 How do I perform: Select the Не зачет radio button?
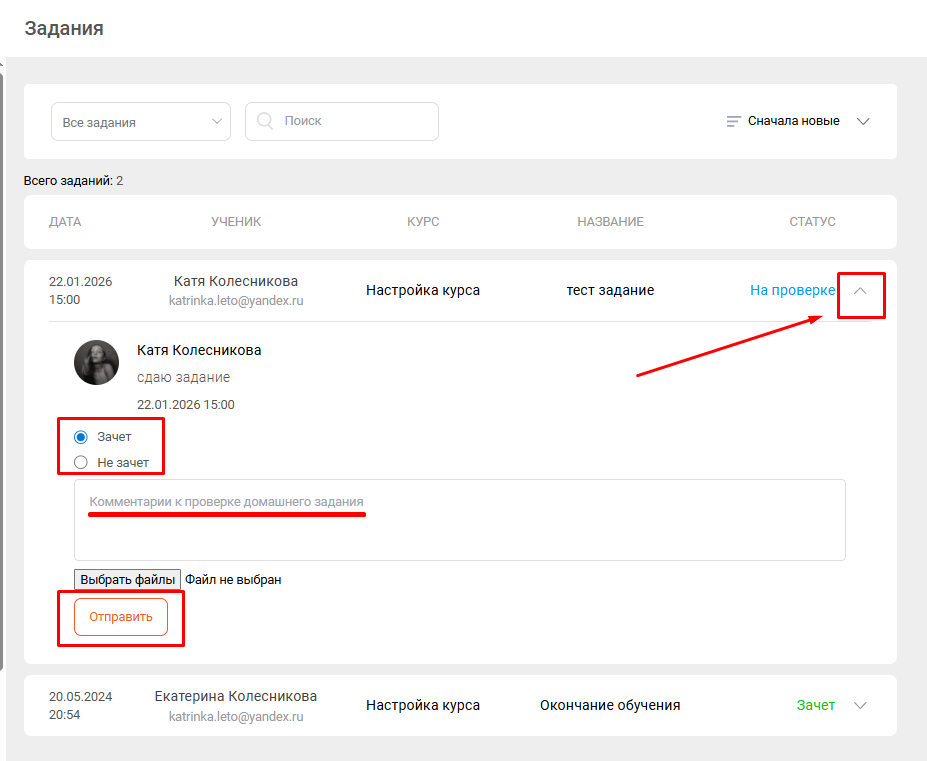pos(81,463)
